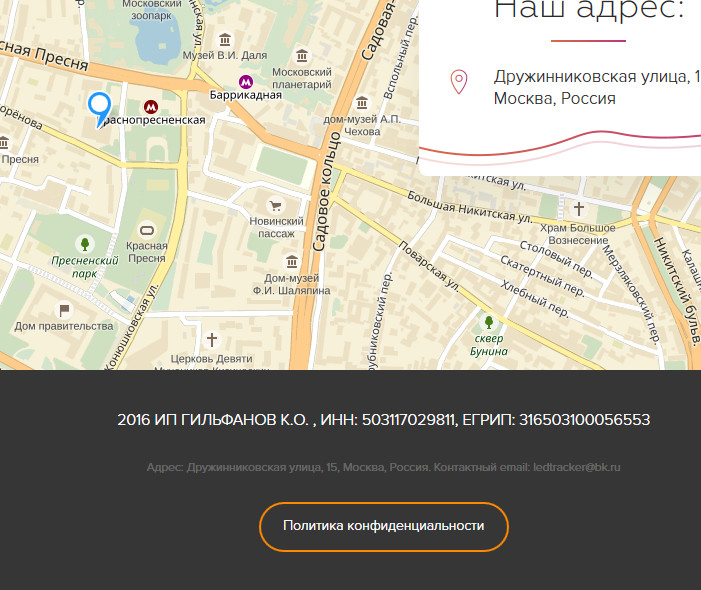Click the Московский планетарий museum icon
Image resolution: width=701 pixels, height=590 pixels.
click(302, 56)
